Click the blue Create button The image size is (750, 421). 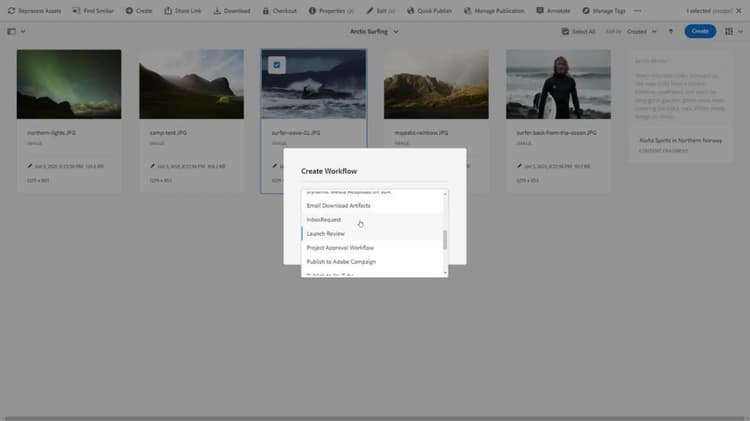(700, 31)
